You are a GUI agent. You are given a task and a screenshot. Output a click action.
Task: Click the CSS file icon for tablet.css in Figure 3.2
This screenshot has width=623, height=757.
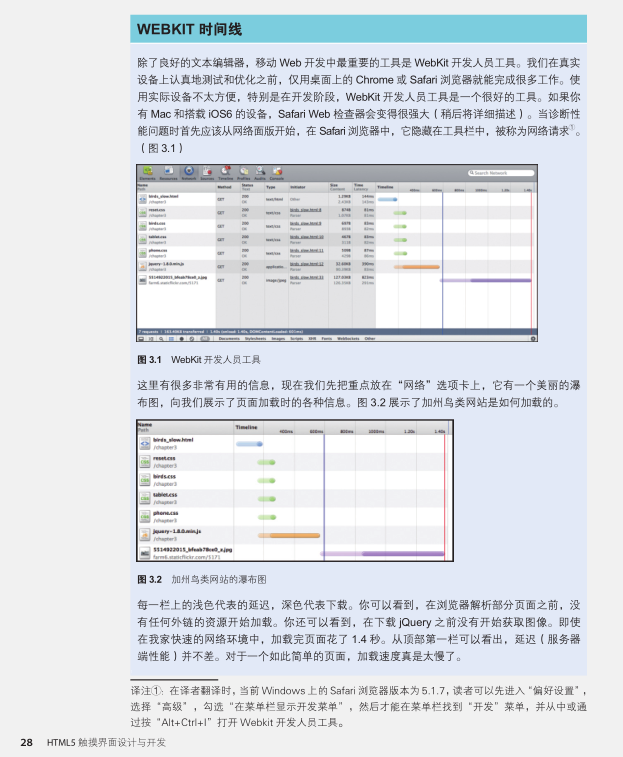tap(145, 498)
